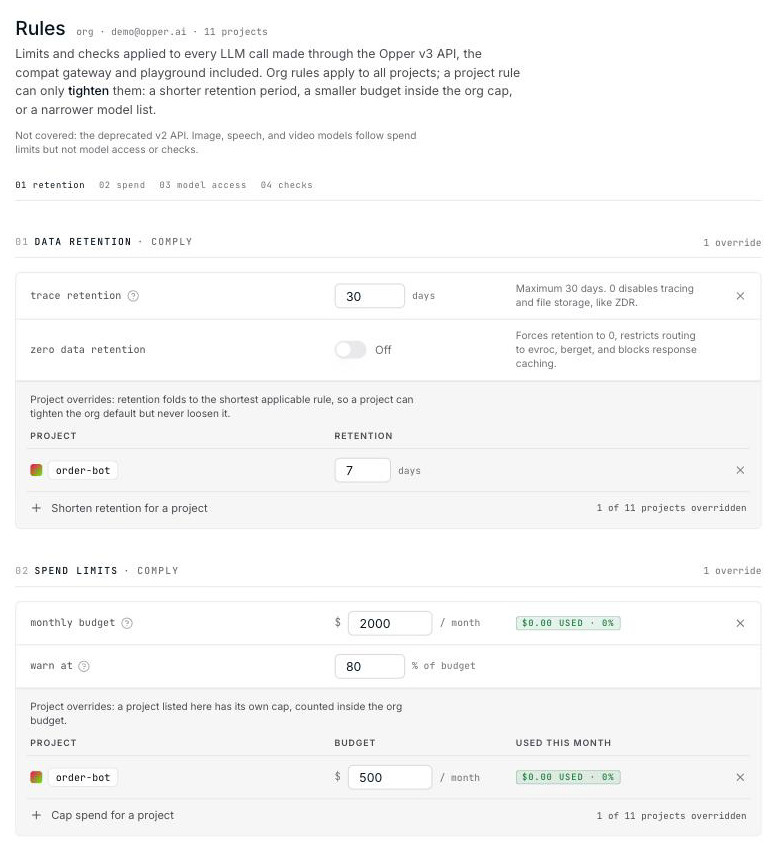Click 'org · demo@opper.ai · 11 projects' text

click(172, 31)
